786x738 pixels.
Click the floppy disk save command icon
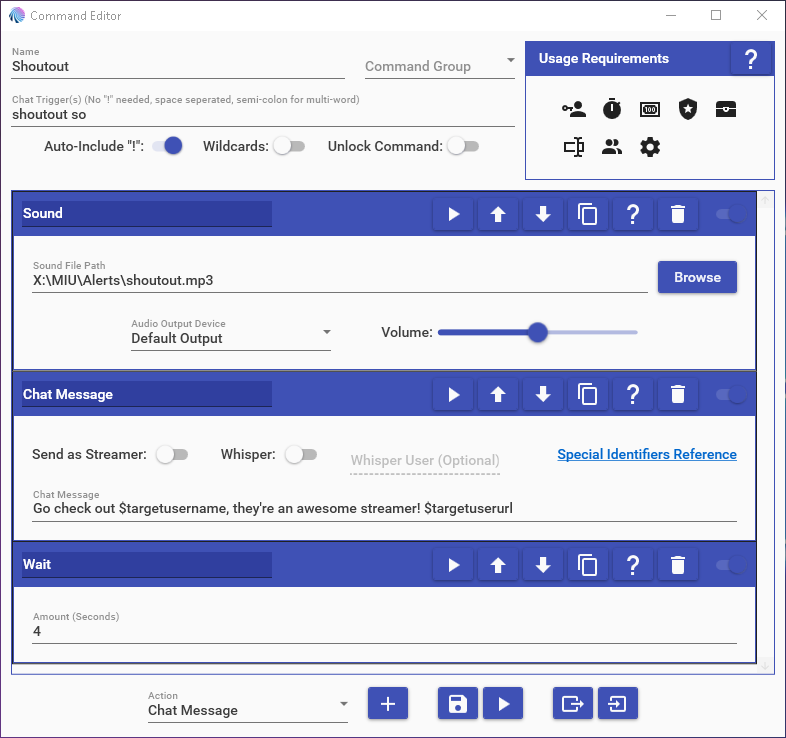pyautogui.click(x=457, y=704)
